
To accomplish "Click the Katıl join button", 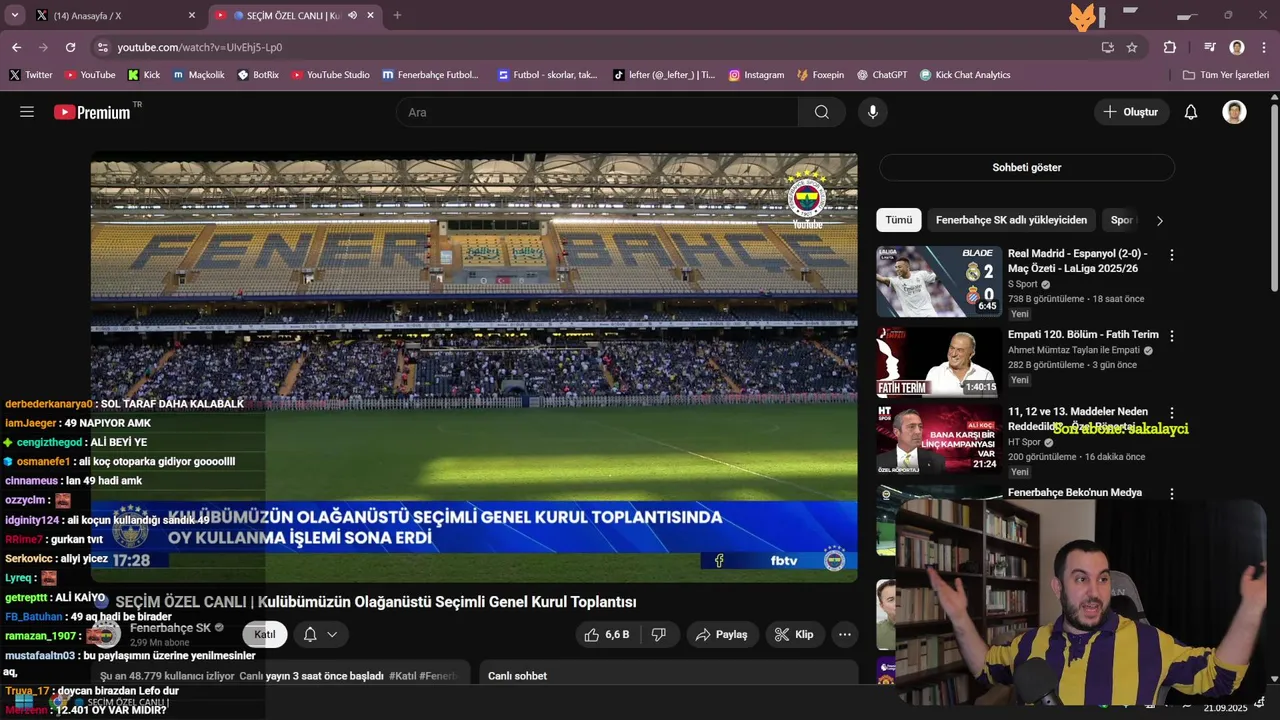I will pyautogui.click(x=265, y=634).
